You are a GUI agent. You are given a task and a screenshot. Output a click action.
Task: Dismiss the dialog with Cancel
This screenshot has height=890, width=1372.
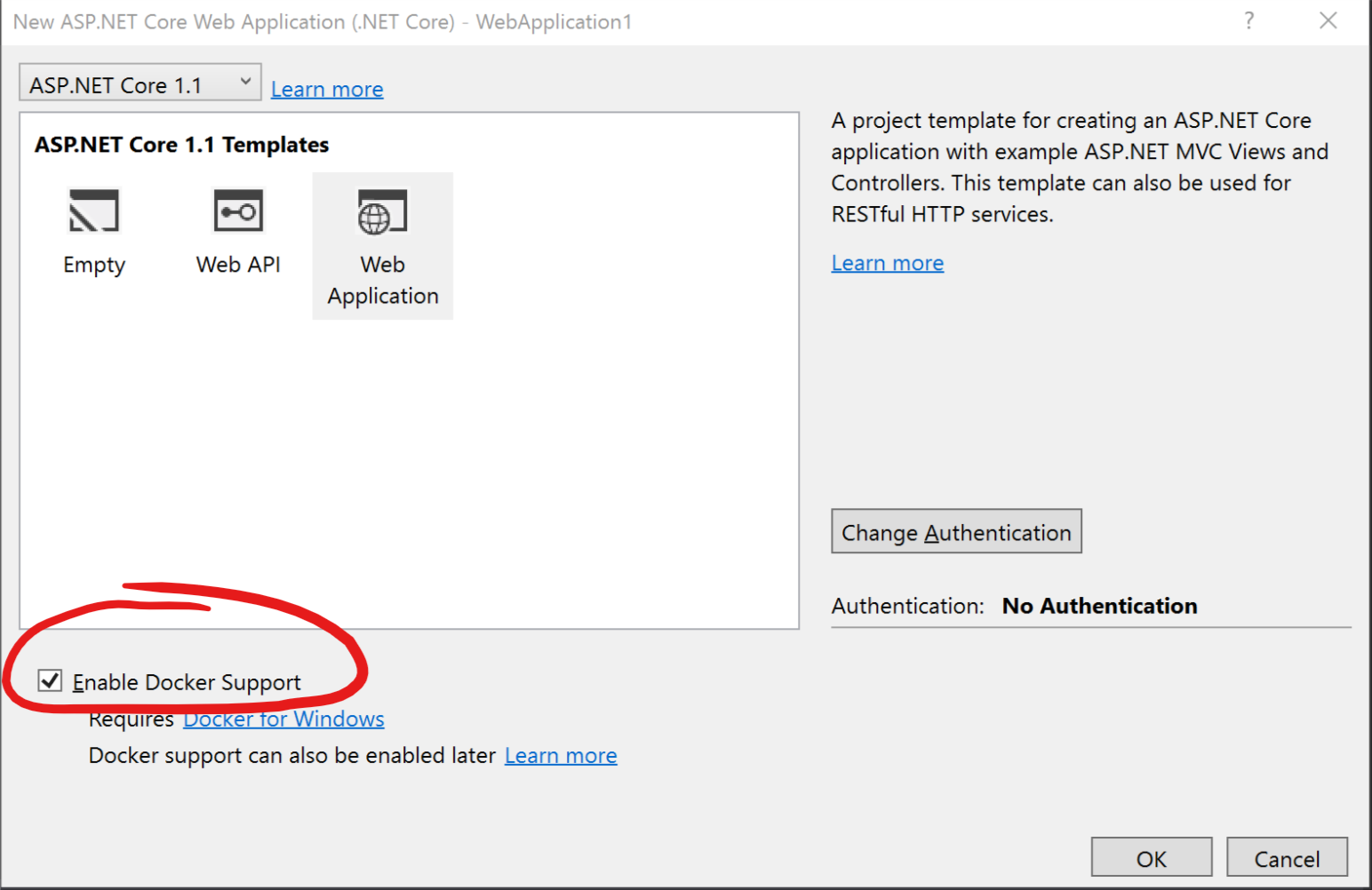tap(1288, 858)
